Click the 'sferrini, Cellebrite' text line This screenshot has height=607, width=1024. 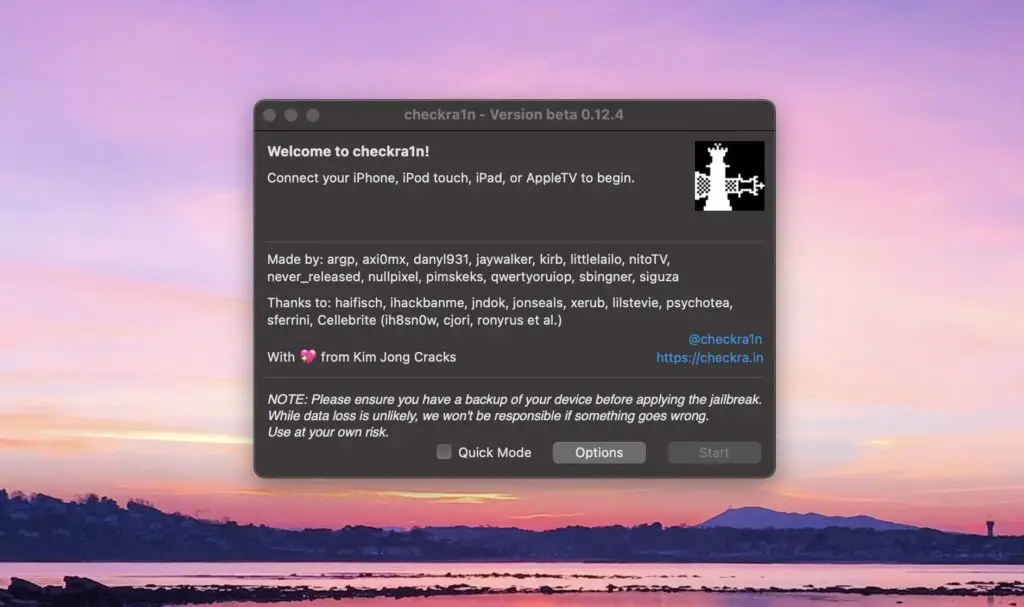pyautogui.click(x=414, y=320)
